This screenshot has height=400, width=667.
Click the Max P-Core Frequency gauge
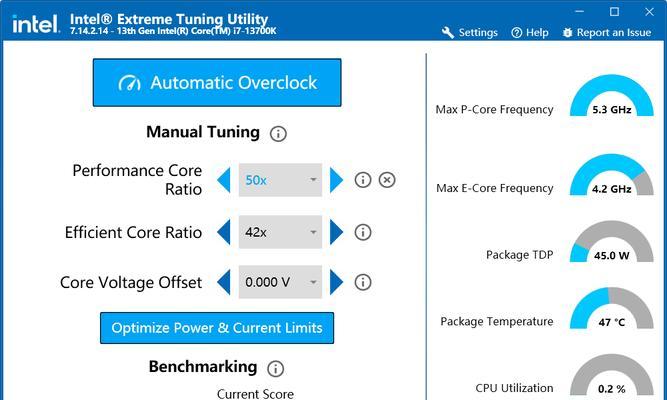tap(612, 95)
